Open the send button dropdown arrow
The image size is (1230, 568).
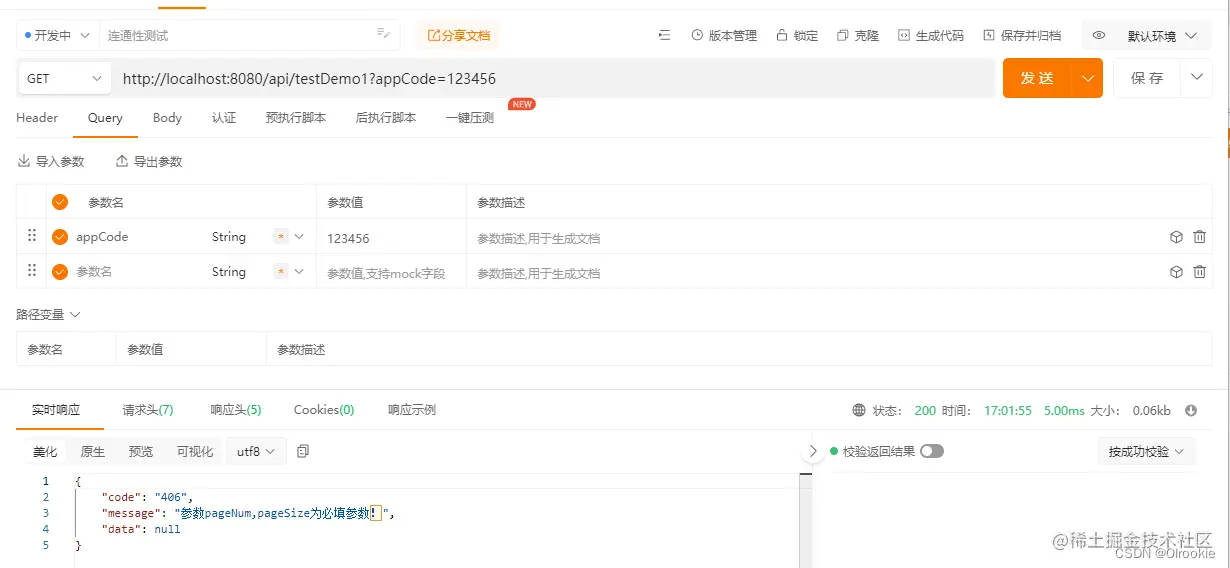1087,78
